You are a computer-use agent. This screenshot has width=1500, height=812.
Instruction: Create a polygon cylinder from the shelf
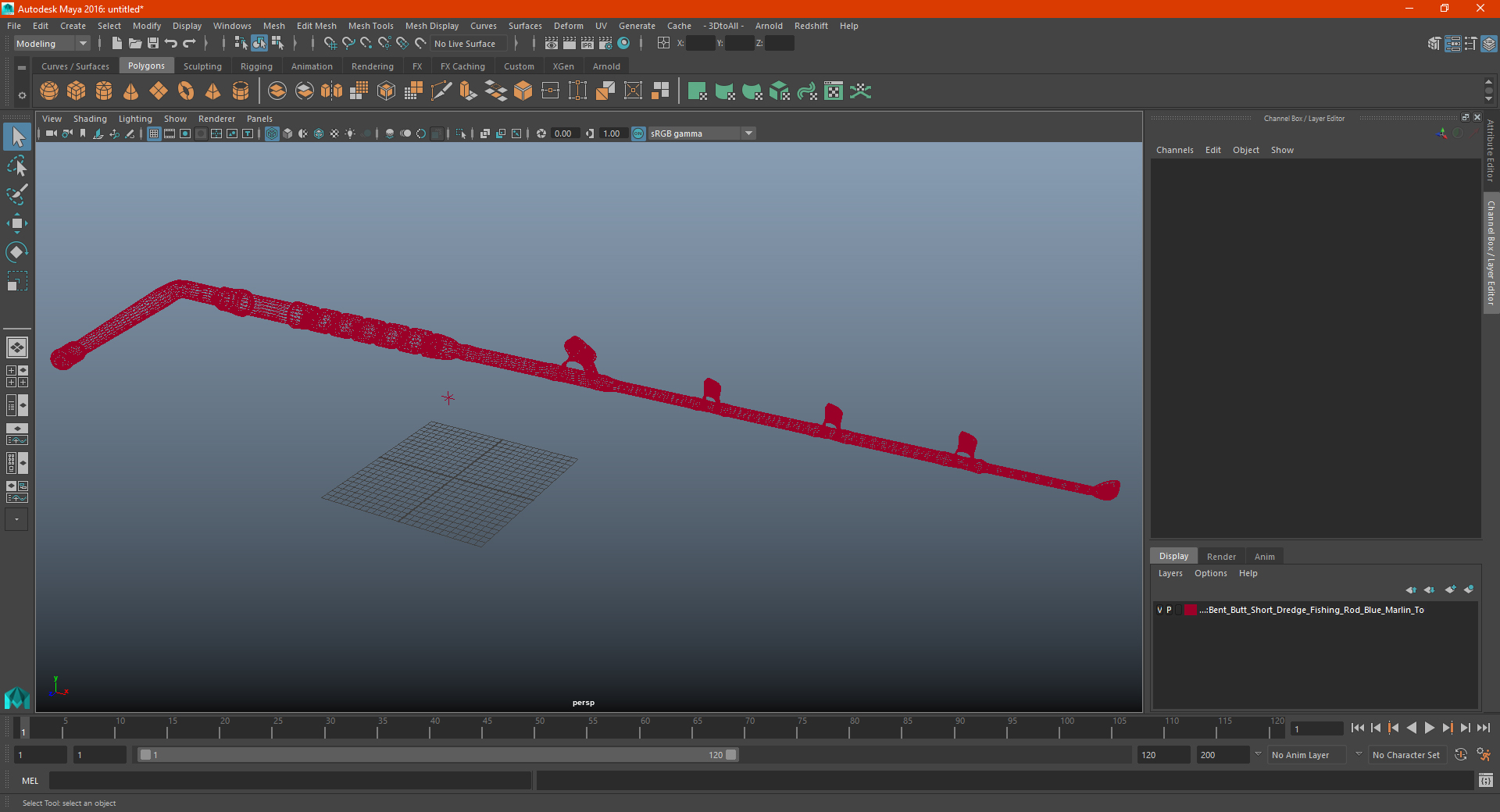coord(104,91)
